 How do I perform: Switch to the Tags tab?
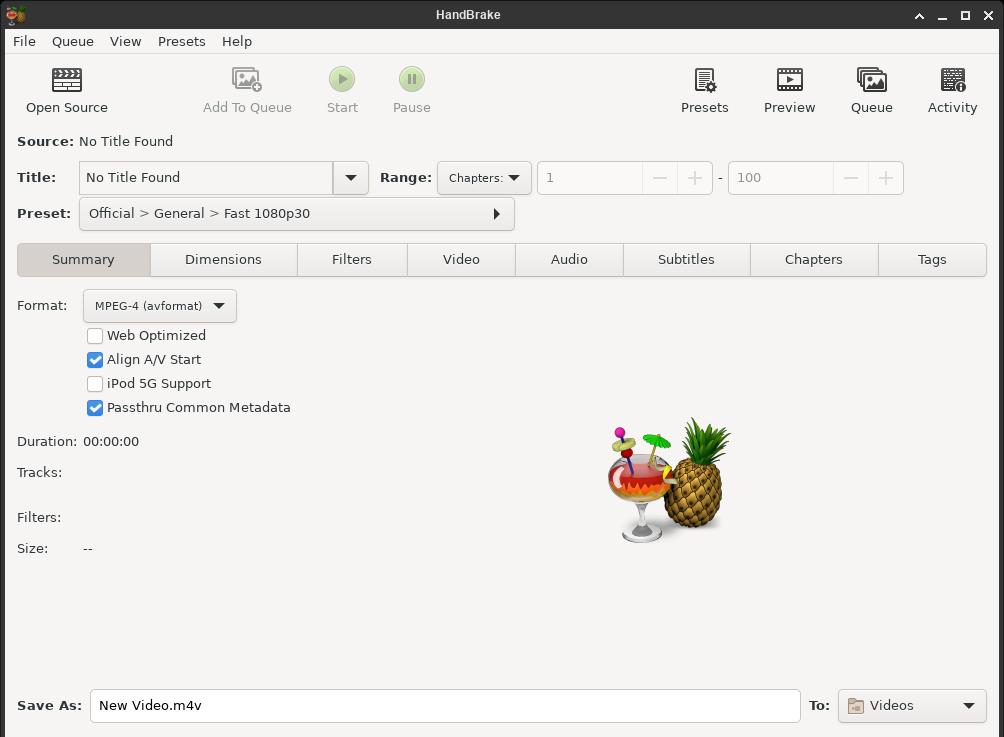tap(932, 259)
